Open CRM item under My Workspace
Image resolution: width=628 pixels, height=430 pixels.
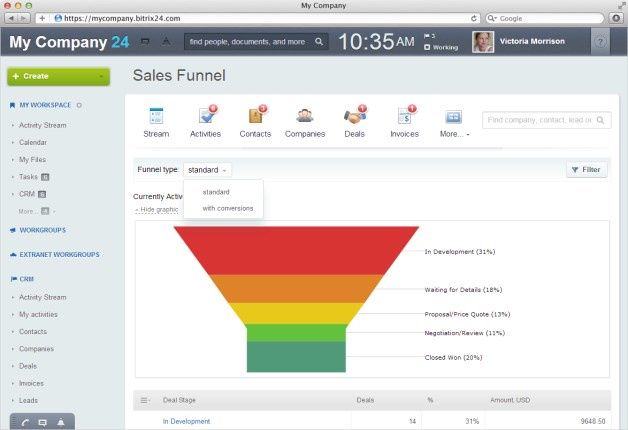(27, 194)
